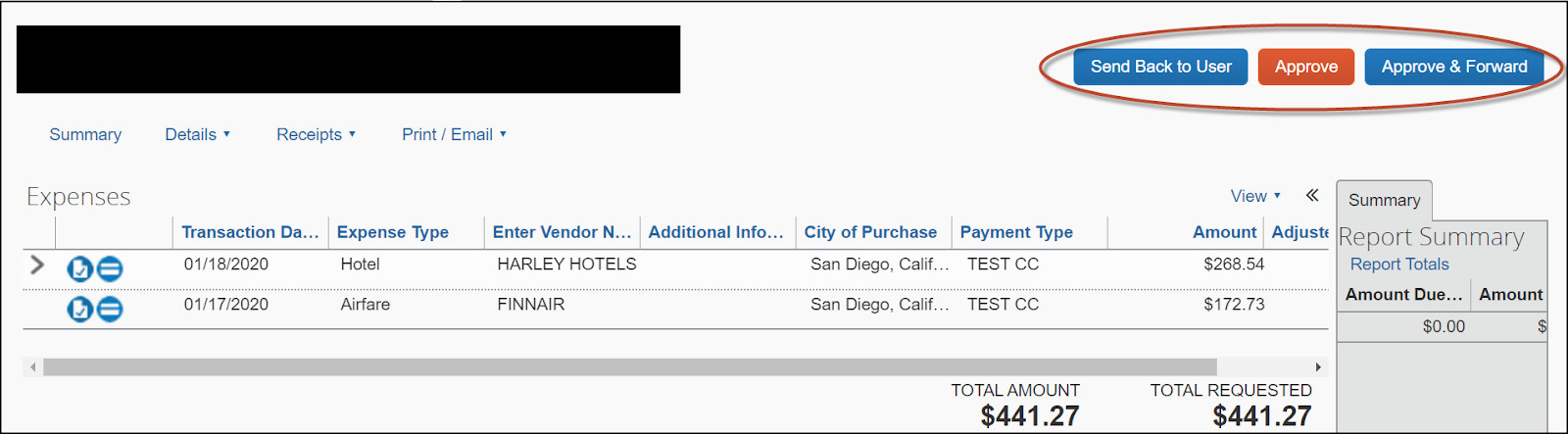Select the Summary menu item
This screenshot has height=434, width=1568.
(85, 134)
